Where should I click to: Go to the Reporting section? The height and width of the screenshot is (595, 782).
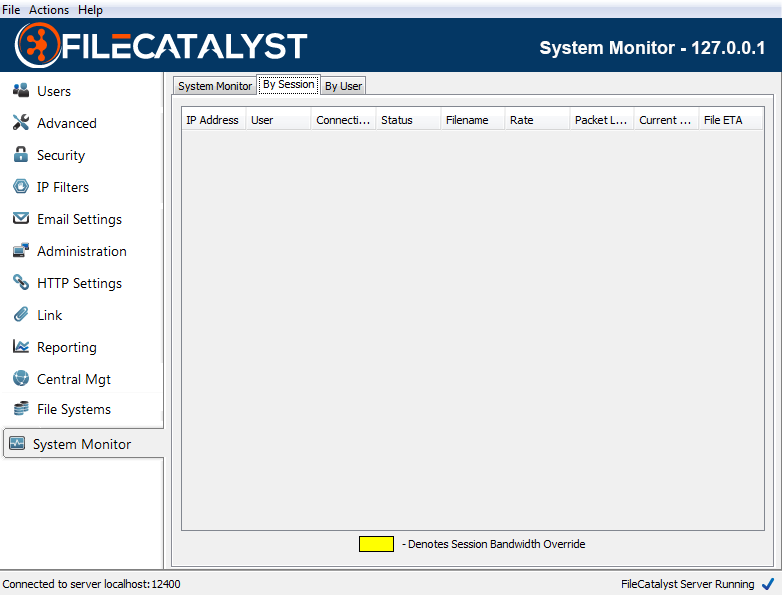67,347
